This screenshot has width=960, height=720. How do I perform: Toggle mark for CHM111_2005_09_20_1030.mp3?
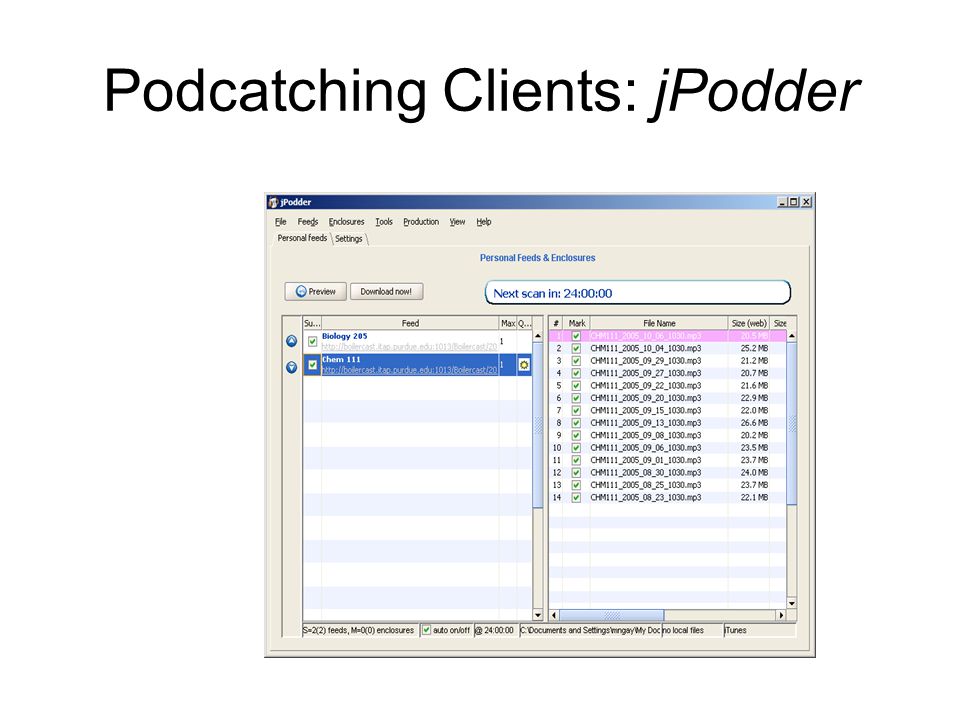pos(576,398)
